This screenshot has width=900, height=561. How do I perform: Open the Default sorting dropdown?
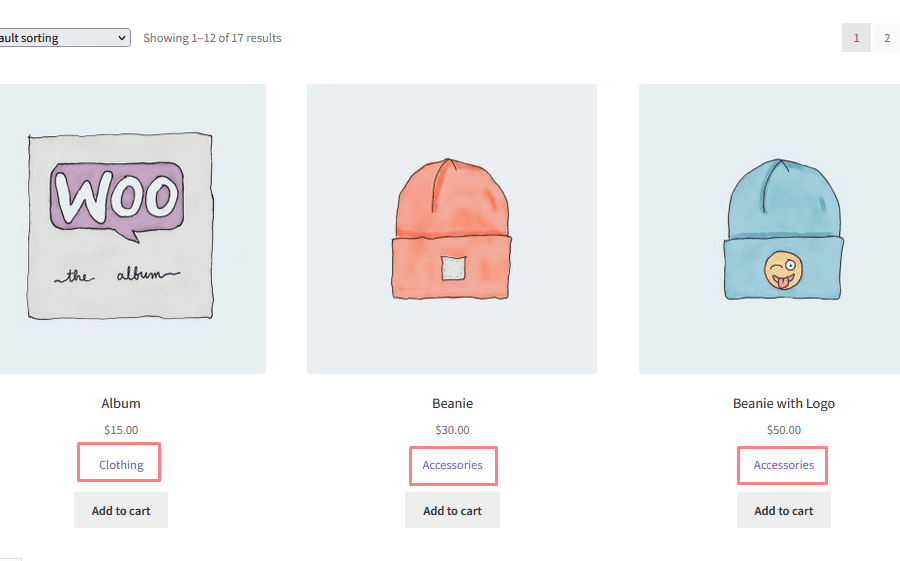[x=65, y=38]
